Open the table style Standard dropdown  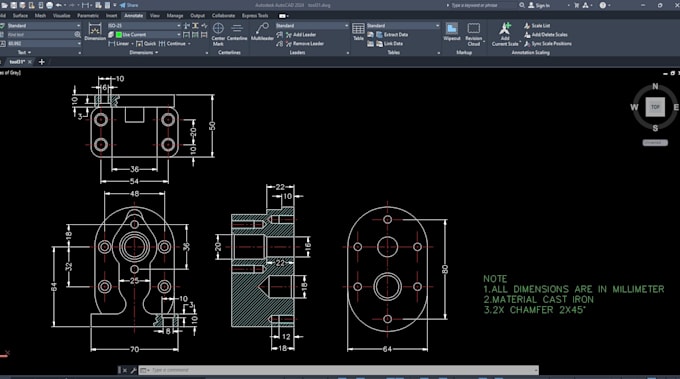(403, 26)
